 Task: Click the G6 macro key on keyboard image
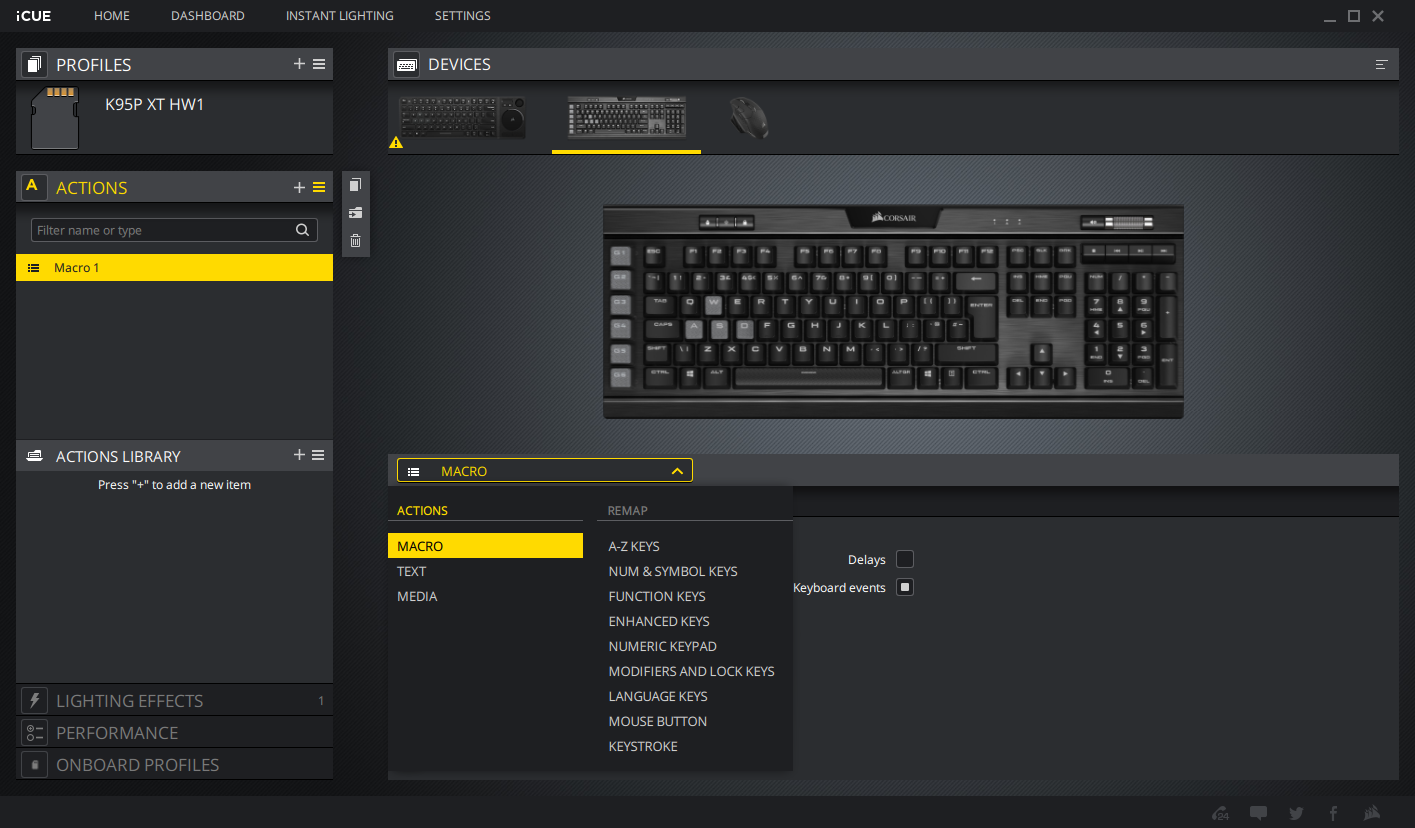(x=620, y=376)
